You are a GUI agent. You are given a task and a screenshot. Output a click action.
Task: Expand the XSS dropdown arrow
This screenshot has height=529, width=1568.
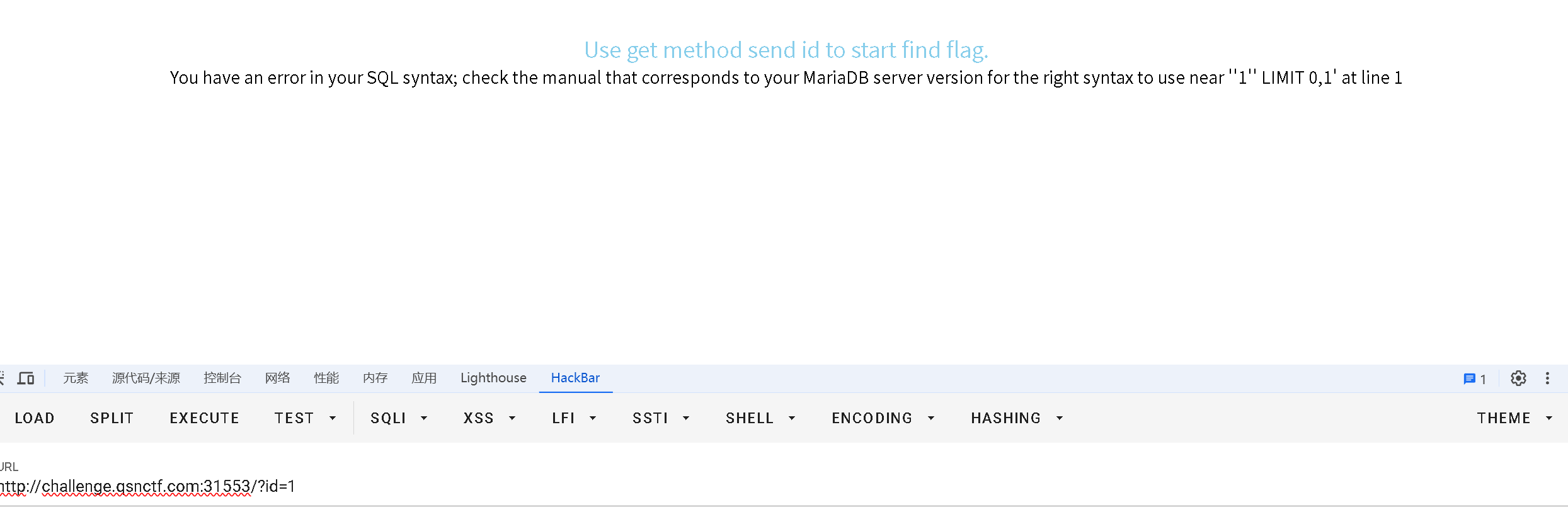pos(512,418)
